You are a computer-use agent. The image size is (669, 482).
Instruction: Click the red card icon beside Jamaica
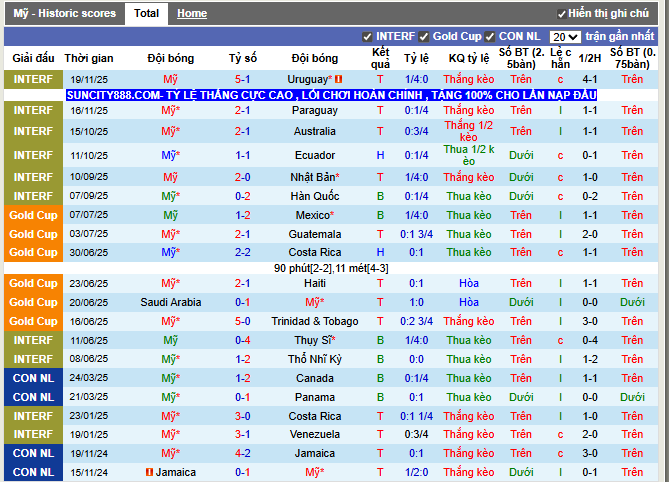tap(149, 472)
